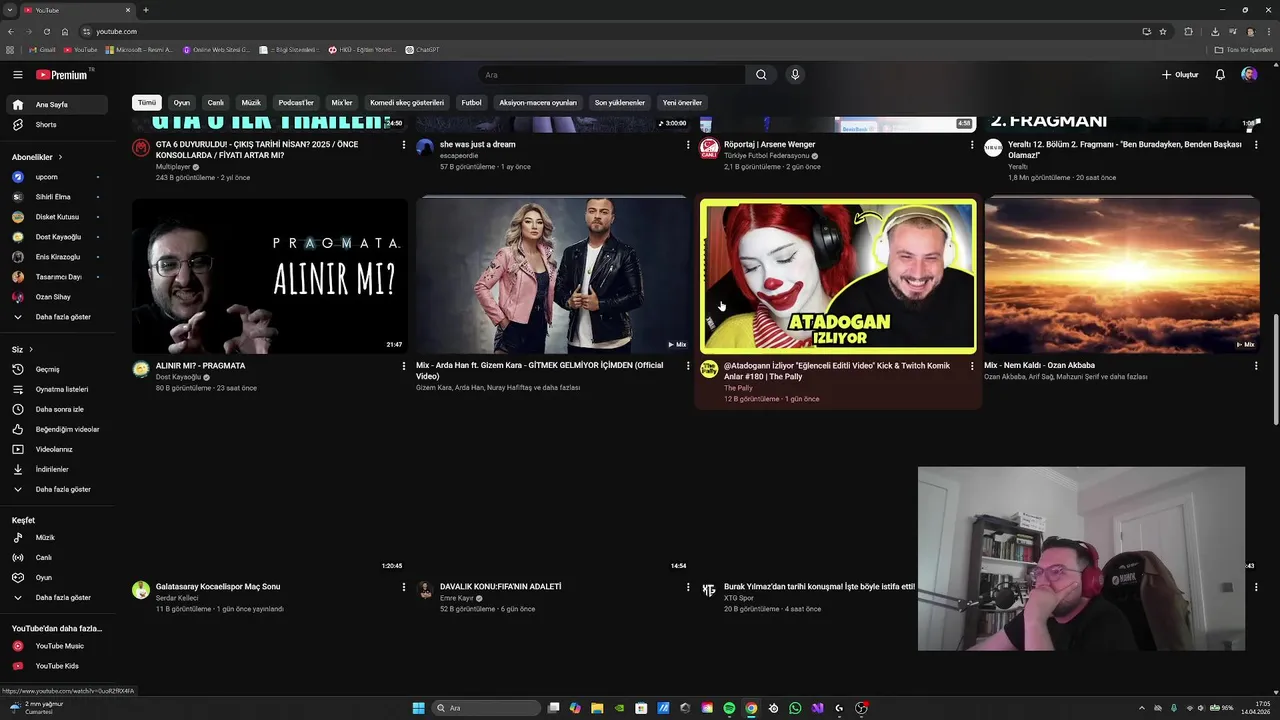The width and height of the screenshot is (1280, 720).
Task: Open Canlı under Keşfet sidebar
Action: (x=57, y=558)
